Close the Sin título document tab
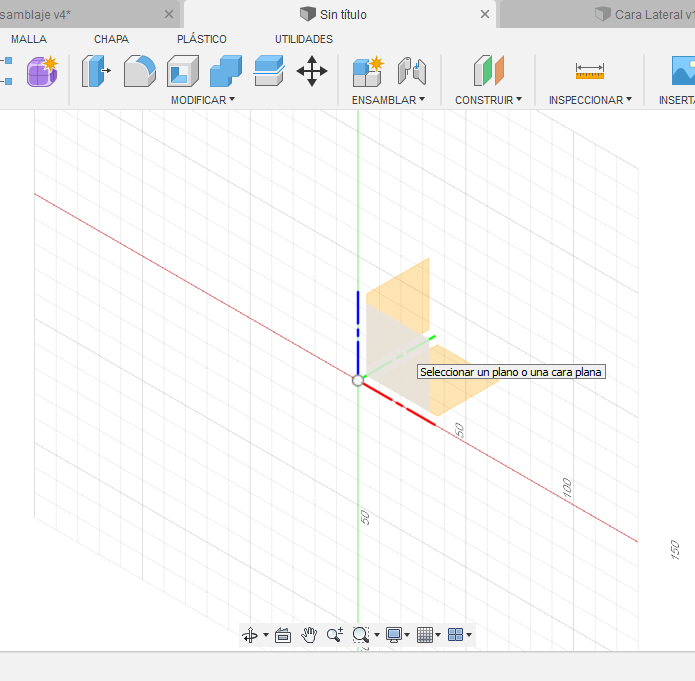This screenshot has height=681, width=695. [x=485, y=14]
